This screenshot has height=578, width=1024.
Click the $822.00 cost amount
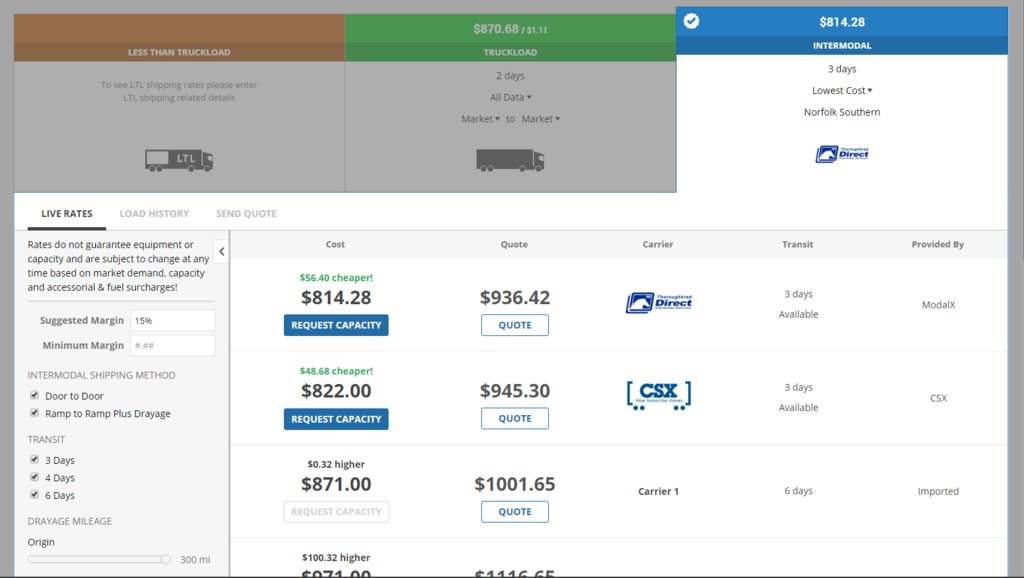point(336,391)
